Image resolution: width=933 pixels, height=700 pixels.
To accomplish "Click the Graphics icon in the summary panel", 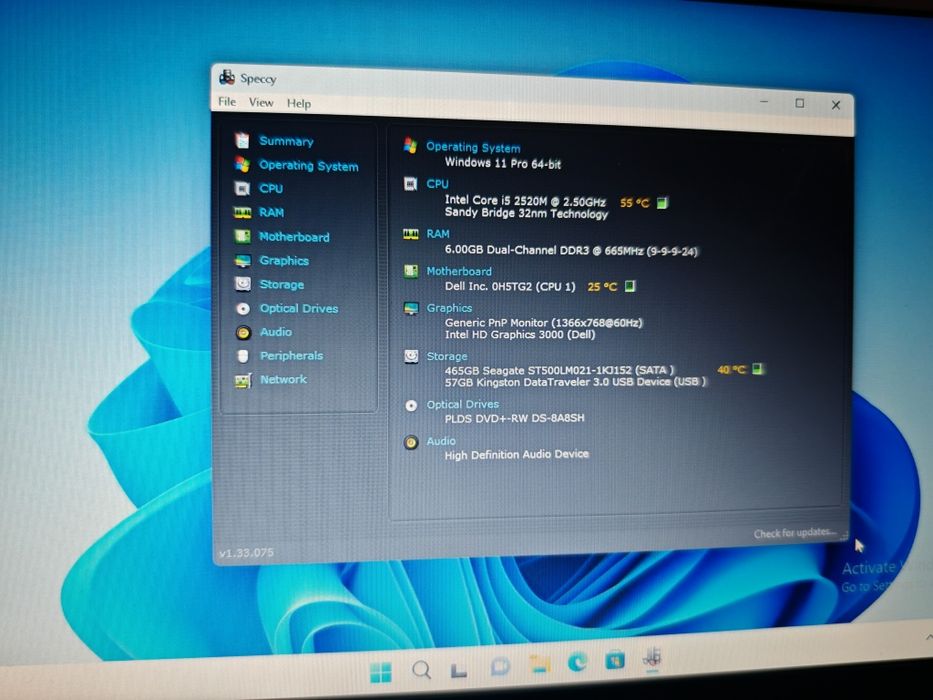I will (x=411, y=308).
